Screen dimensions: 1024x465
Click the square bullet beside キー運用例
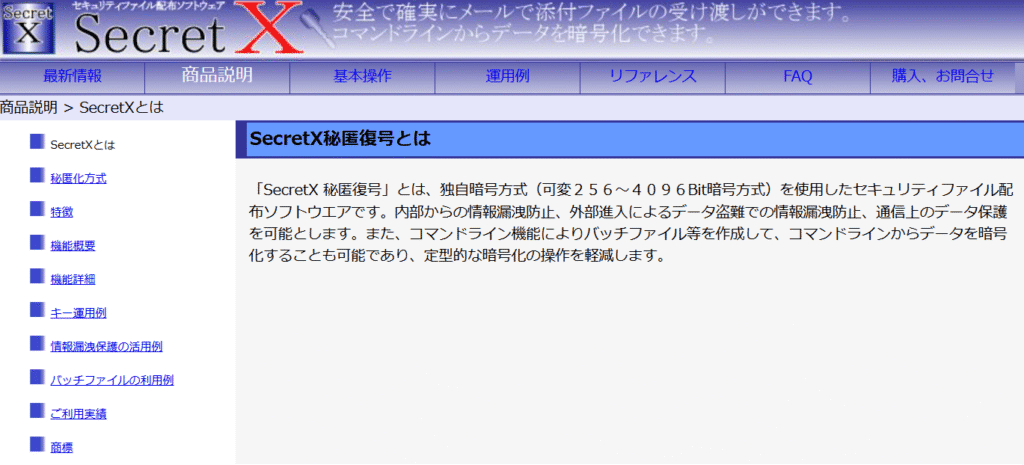37,310
